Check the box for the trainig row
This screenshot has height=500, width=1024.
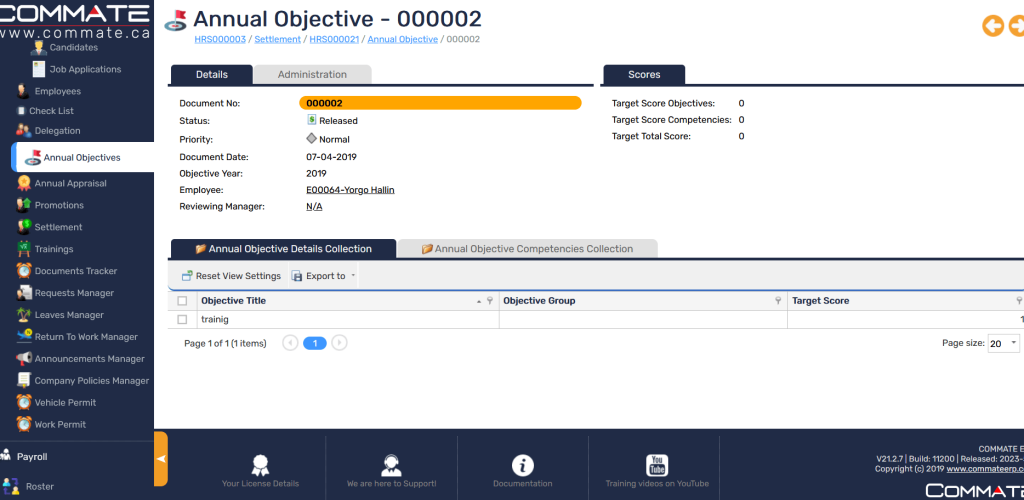pos(182,320)
